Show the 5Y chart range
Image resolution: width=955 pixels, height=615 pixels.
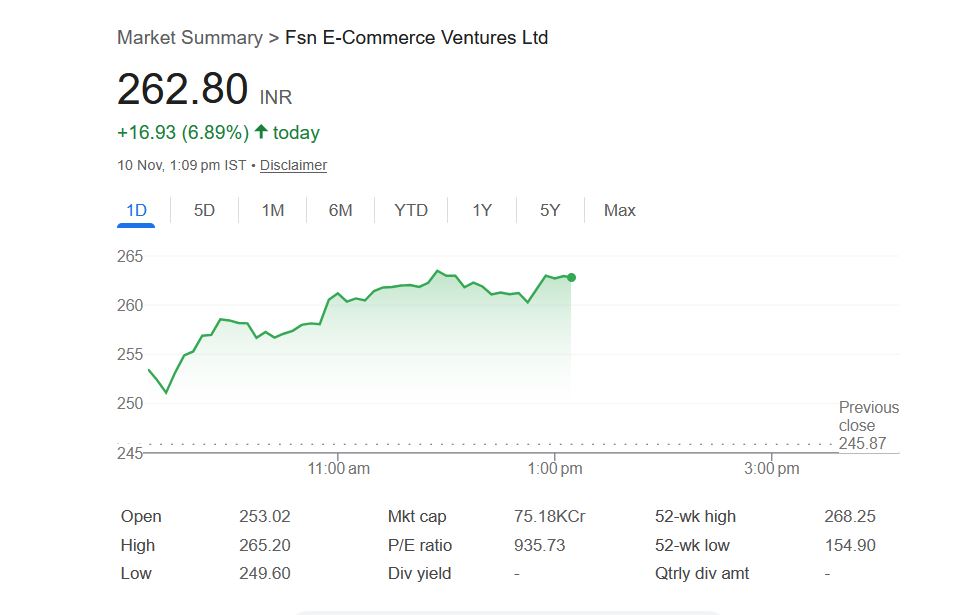[550, 210]
